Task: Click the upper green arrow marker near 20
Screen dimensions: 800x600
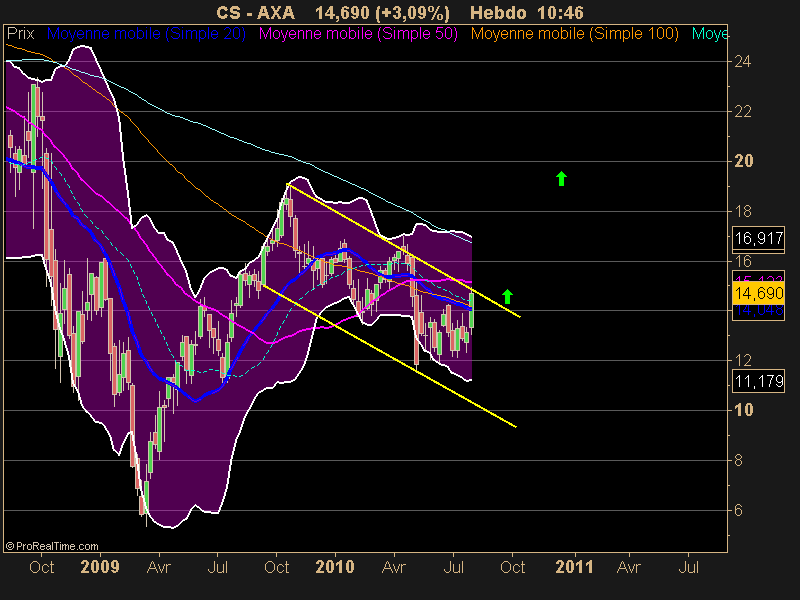Action: click(x=561, y=179)
